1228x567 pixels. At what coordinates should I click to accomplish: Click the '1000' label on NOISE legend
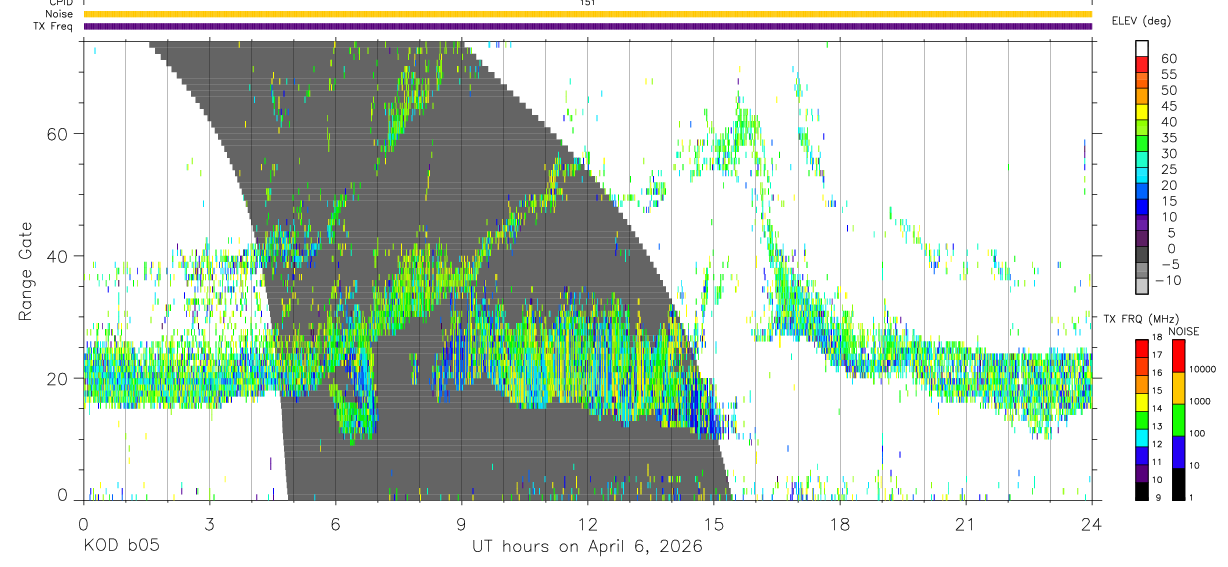click(1200, 401)
